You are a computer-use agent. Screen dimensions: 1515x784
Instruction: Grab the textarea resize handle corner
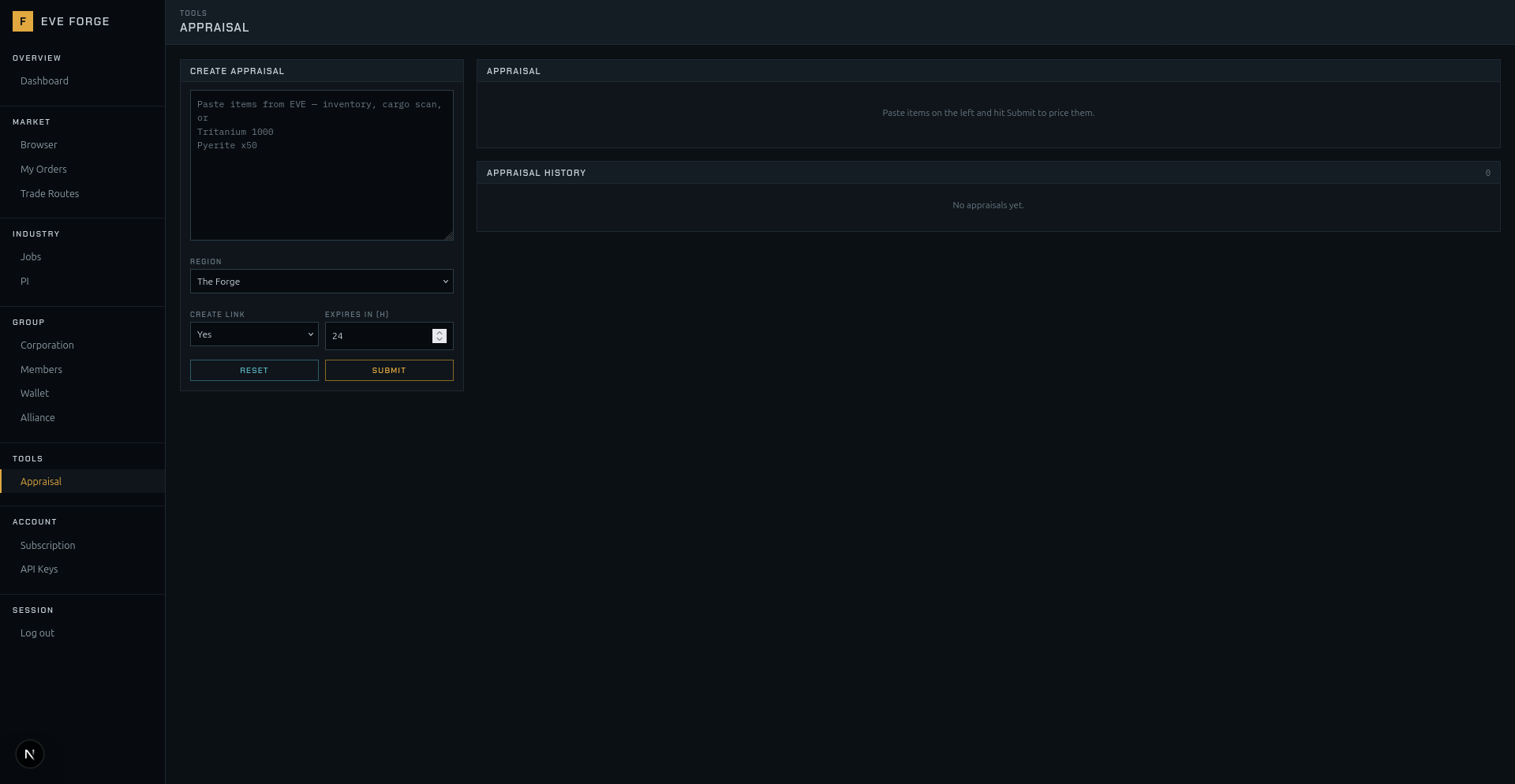(x=448, y=235)
